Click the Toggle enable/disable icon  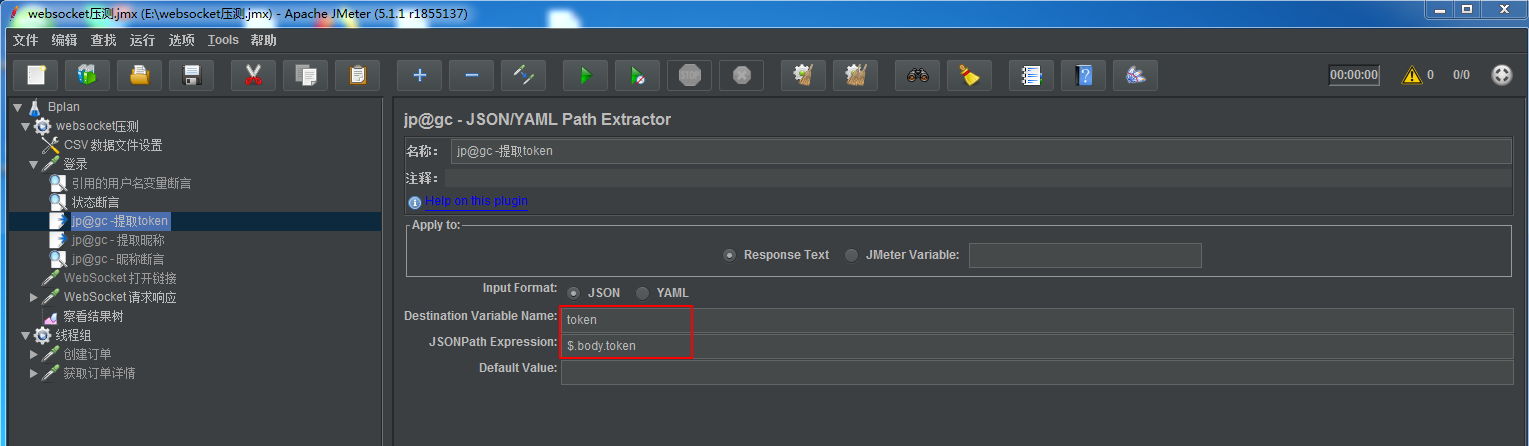523,75
